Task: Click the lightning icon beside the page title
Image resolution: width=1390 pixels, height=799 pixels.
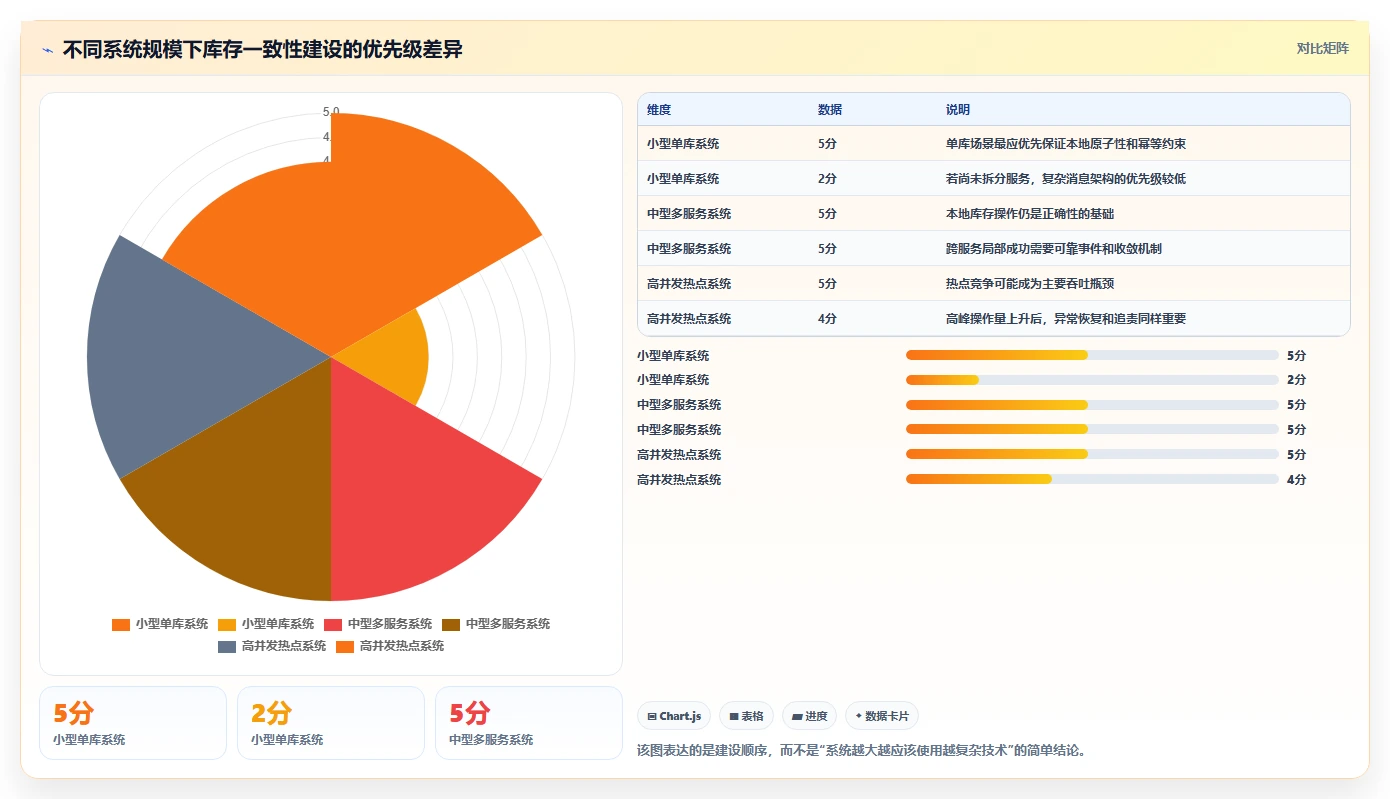Action: point(48,50)
